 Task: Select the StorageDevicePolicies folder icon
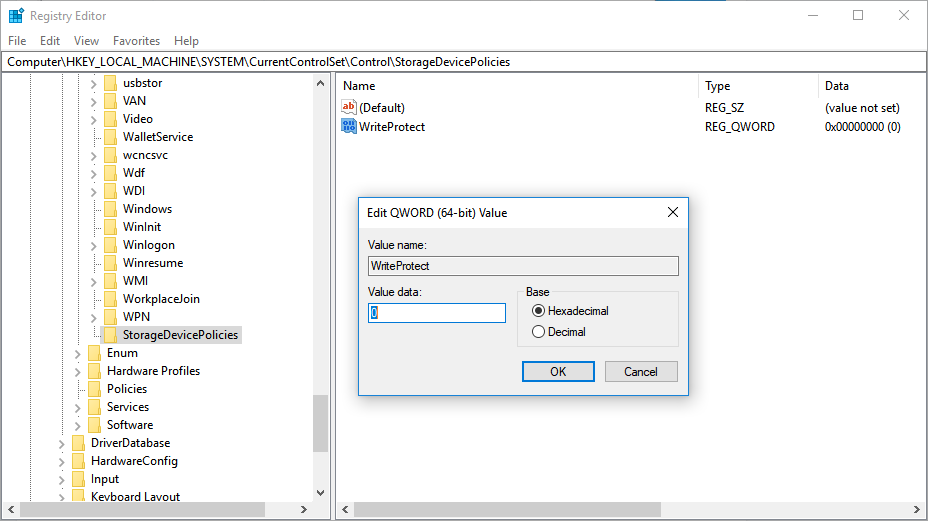[111, 335]
